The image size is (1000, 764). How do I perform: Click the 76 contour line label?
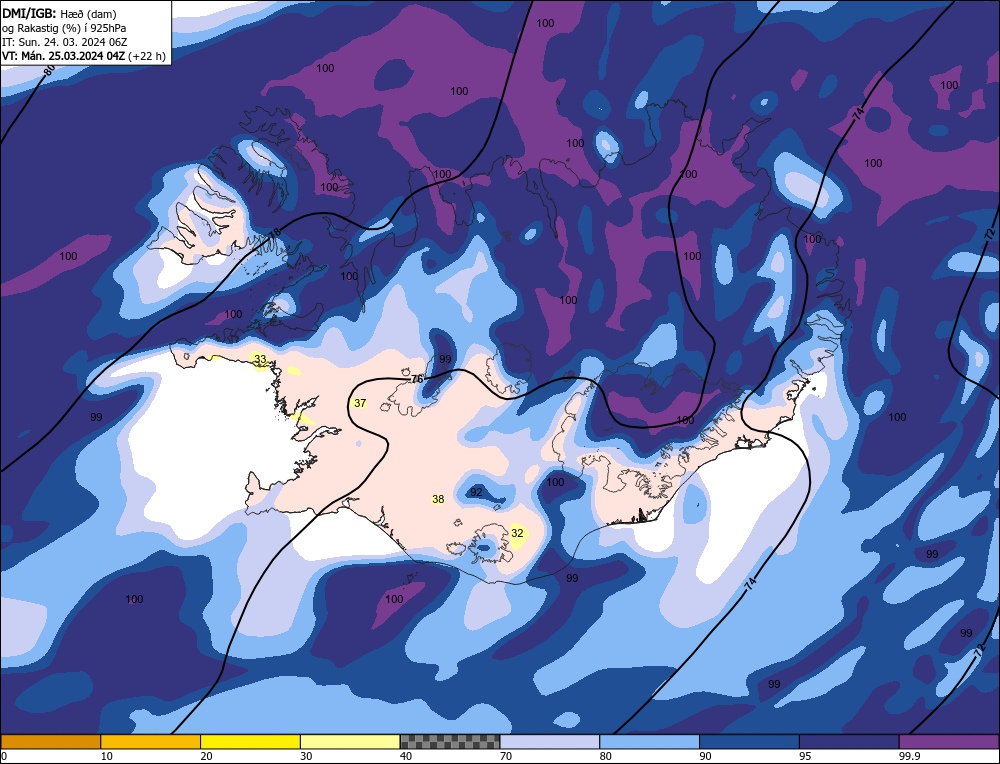pos(417,379)
